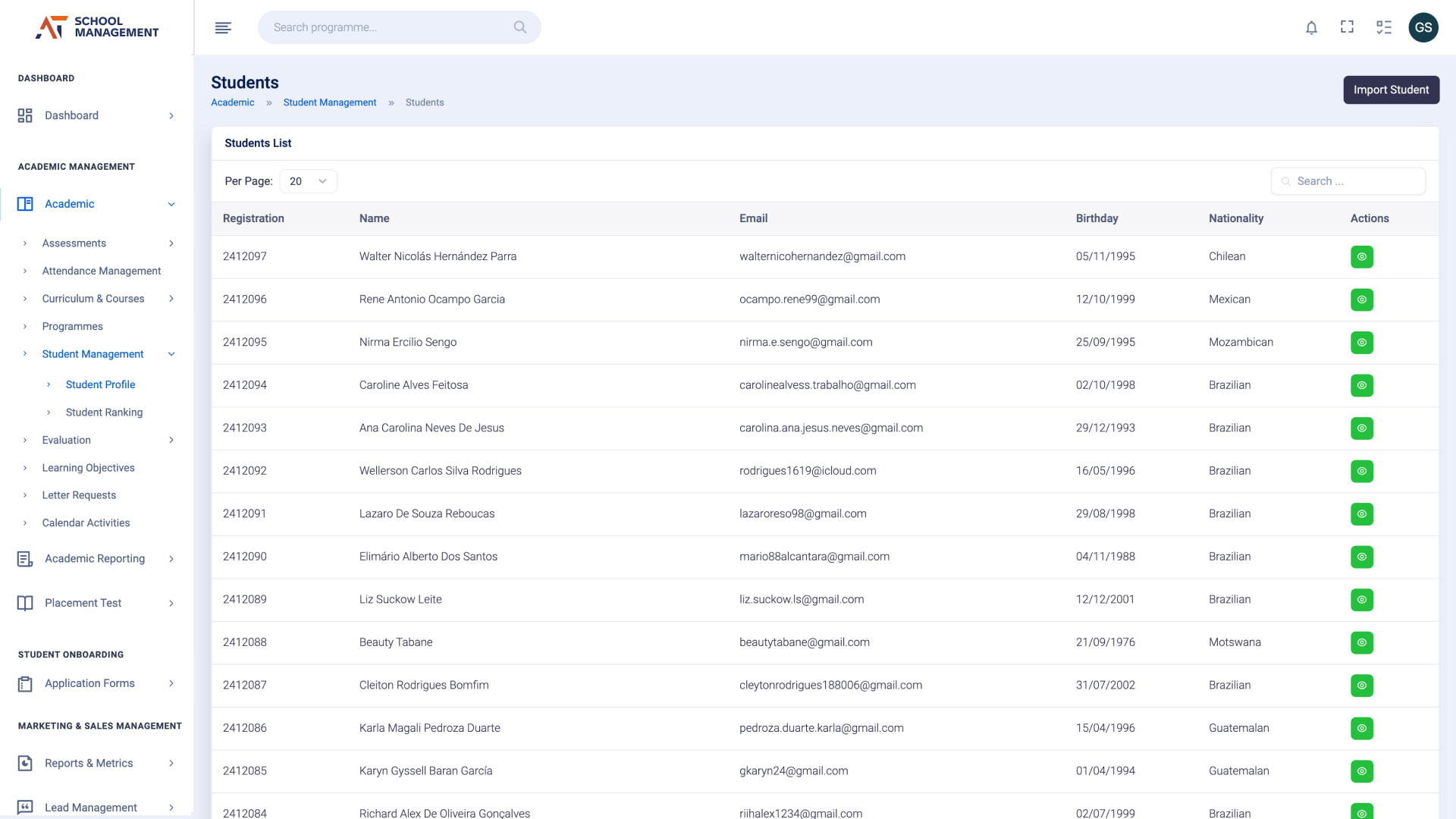Click the Academic Reporting sidebar icon
Viewport: 1456px width, 819px height.
click(x=25, y=559)
